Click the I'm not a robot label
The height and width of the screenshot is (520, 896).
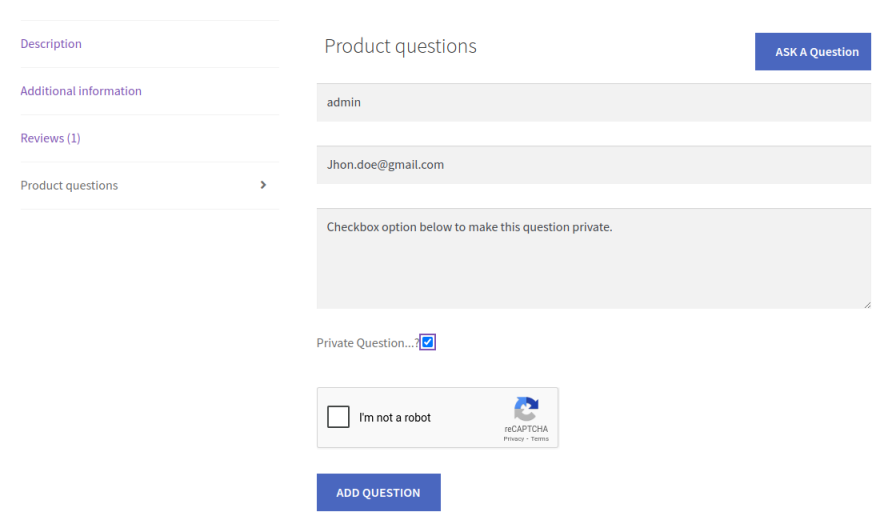click(x=395, y=418)
